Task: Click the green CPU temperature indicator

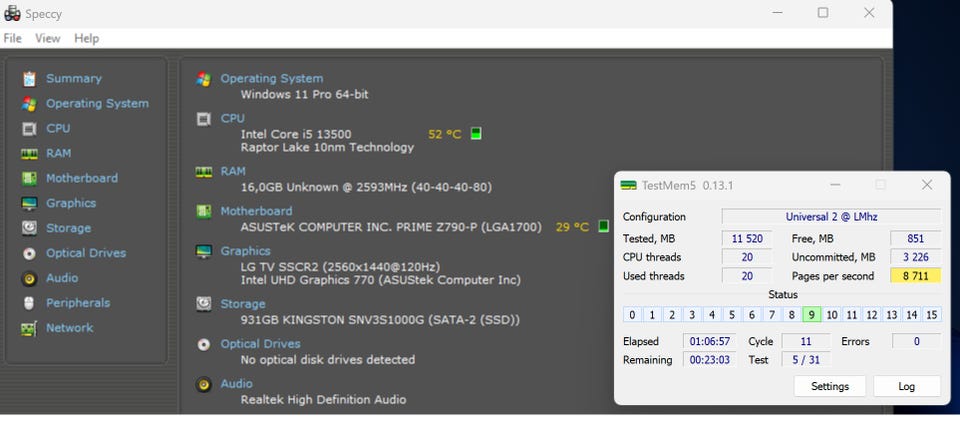Action: click(476, 134)
